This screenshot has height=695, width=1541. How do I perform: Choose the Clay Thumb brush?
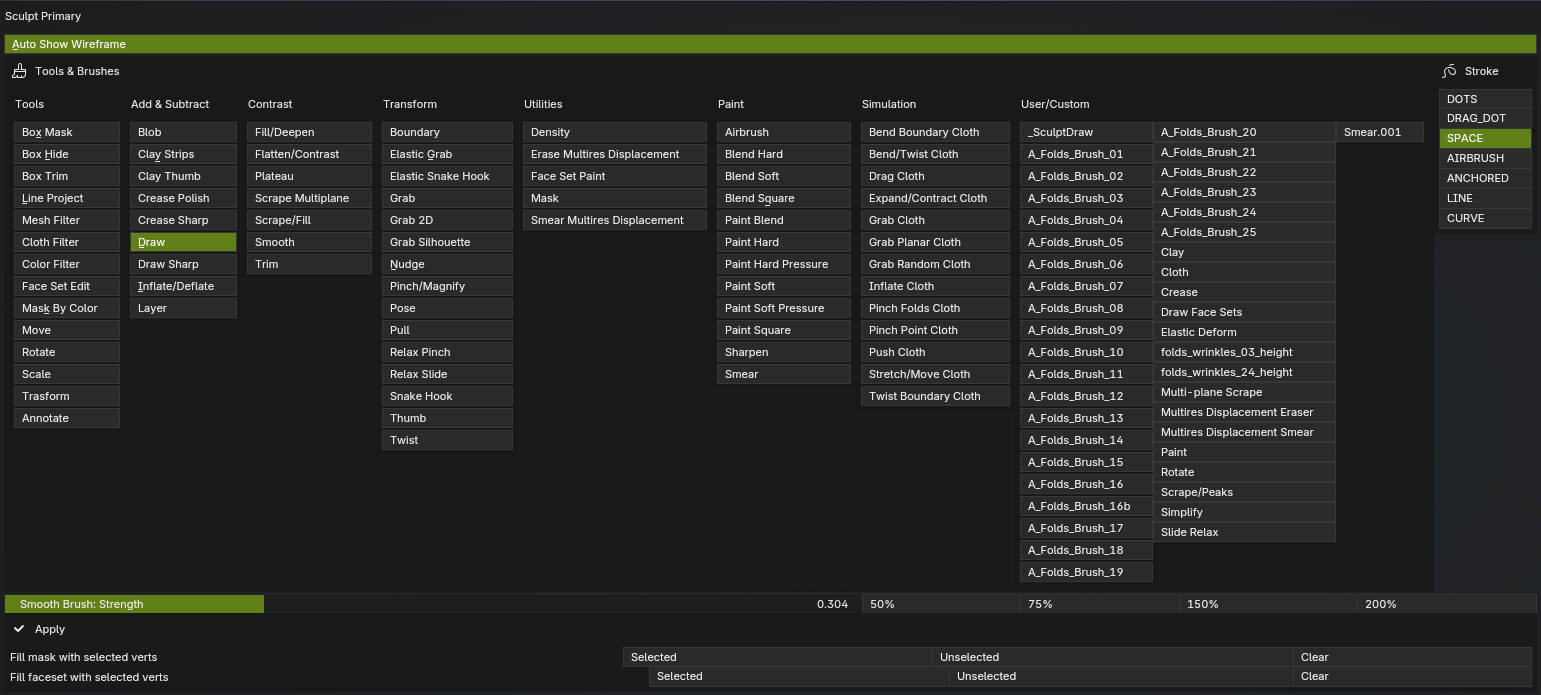tap(184, 176)
